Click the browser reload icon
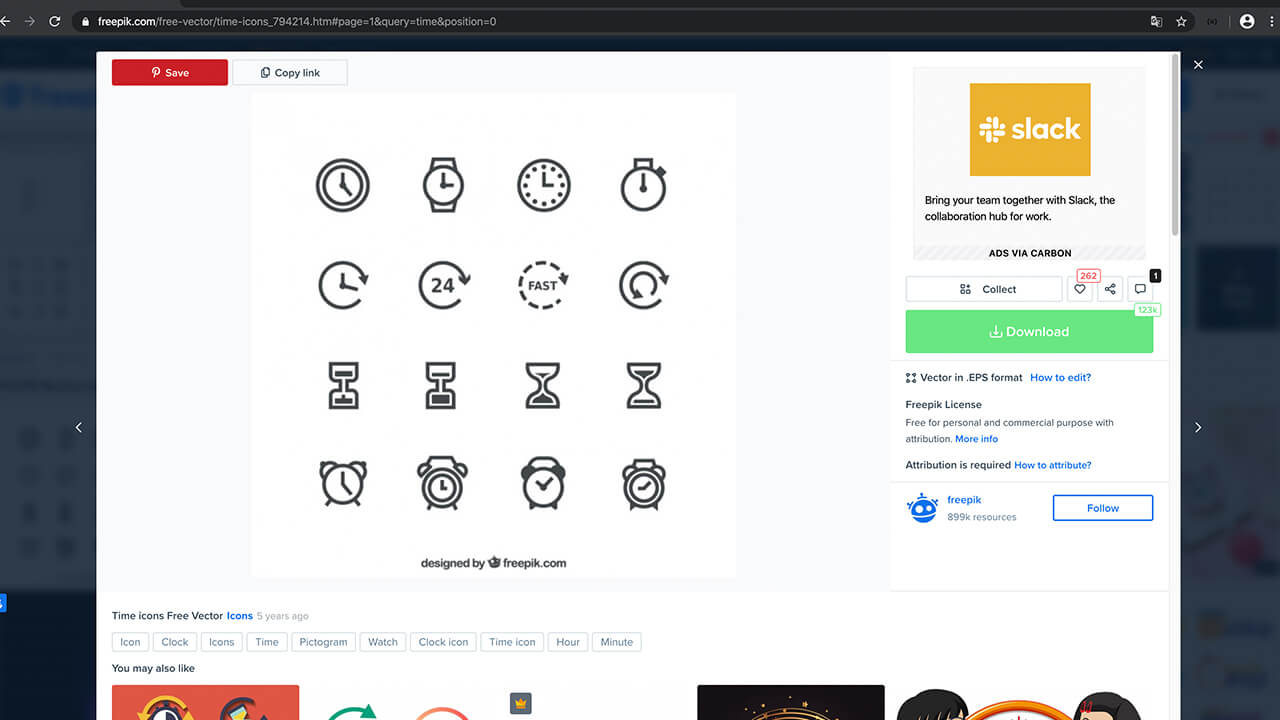 (x=54, y=21)
